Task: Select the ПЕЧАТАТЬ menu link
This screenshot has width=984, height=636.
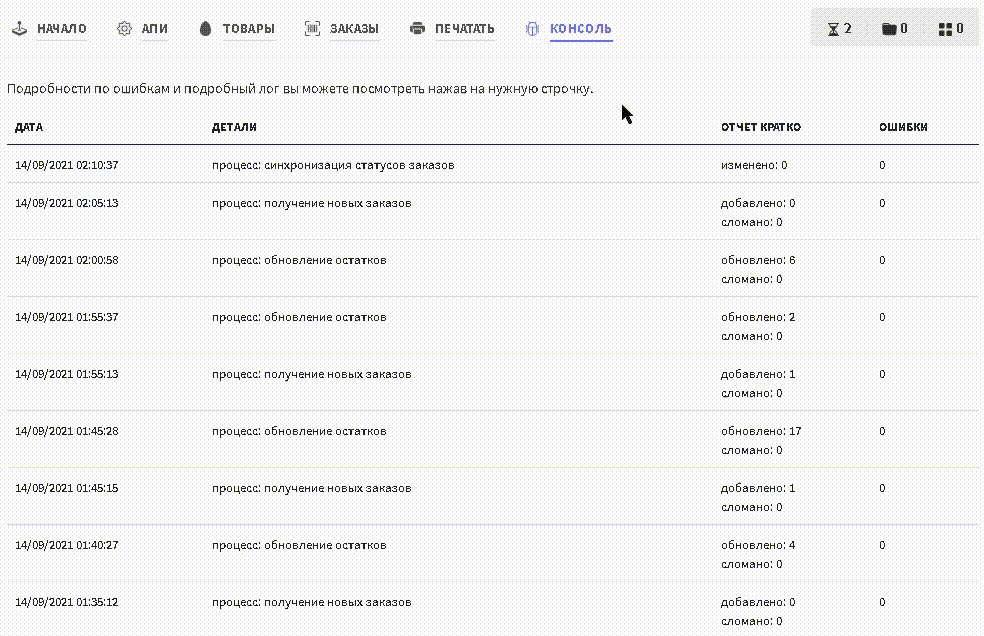Action: point(464,29)
